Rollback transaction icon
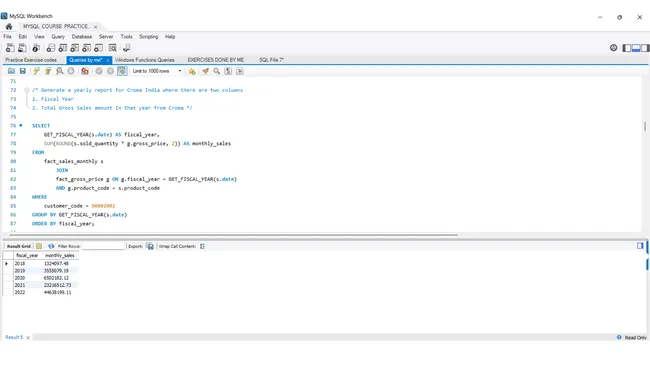This screenshot has height=366, width=650. click(110, 71)
